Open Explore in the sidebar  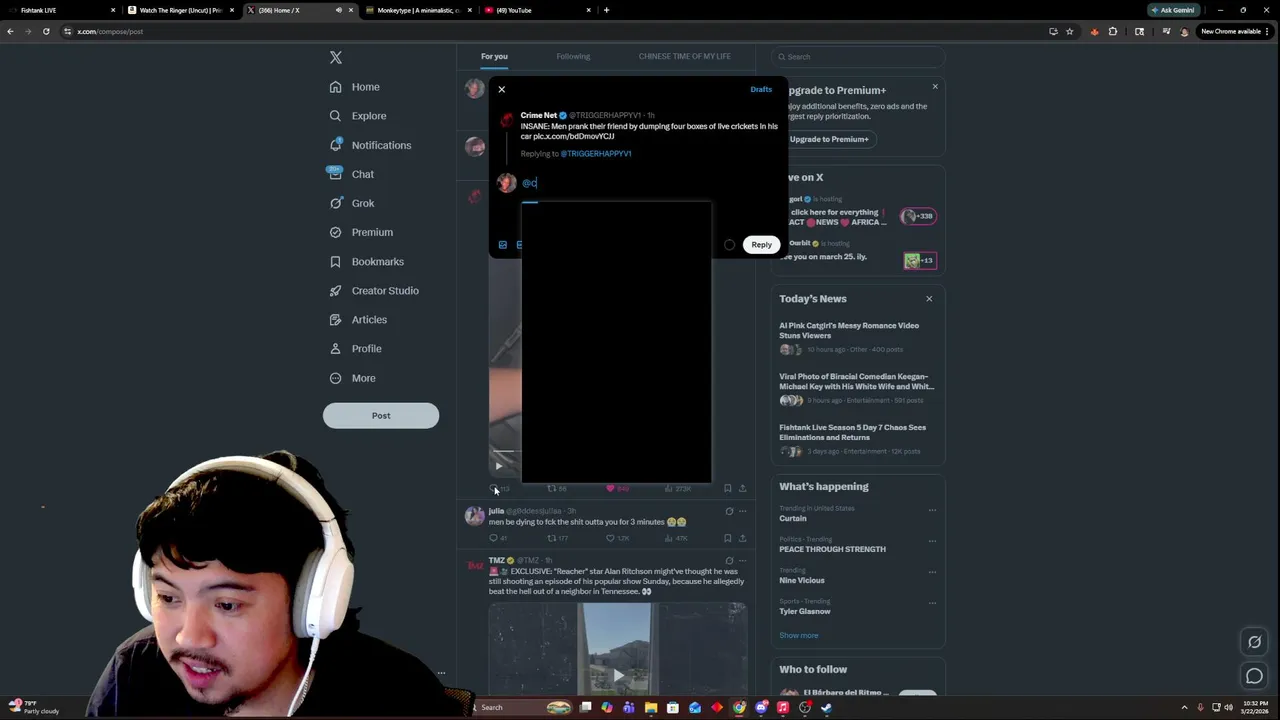[358, 116]
